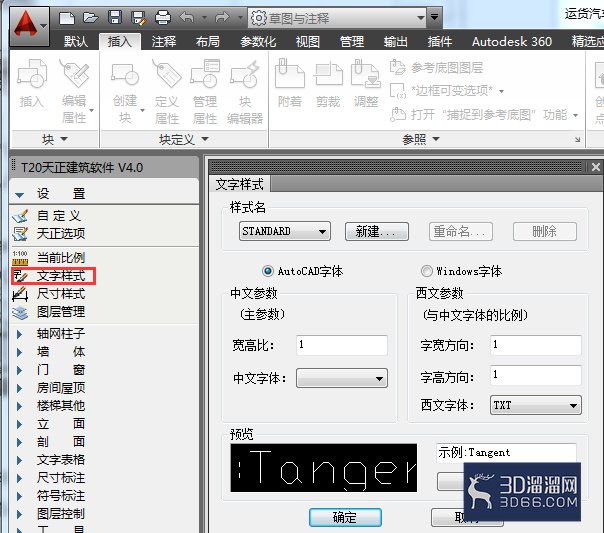Switch to the 默认 ribbon tab
604x533 pixels.
tap(76, 41)
